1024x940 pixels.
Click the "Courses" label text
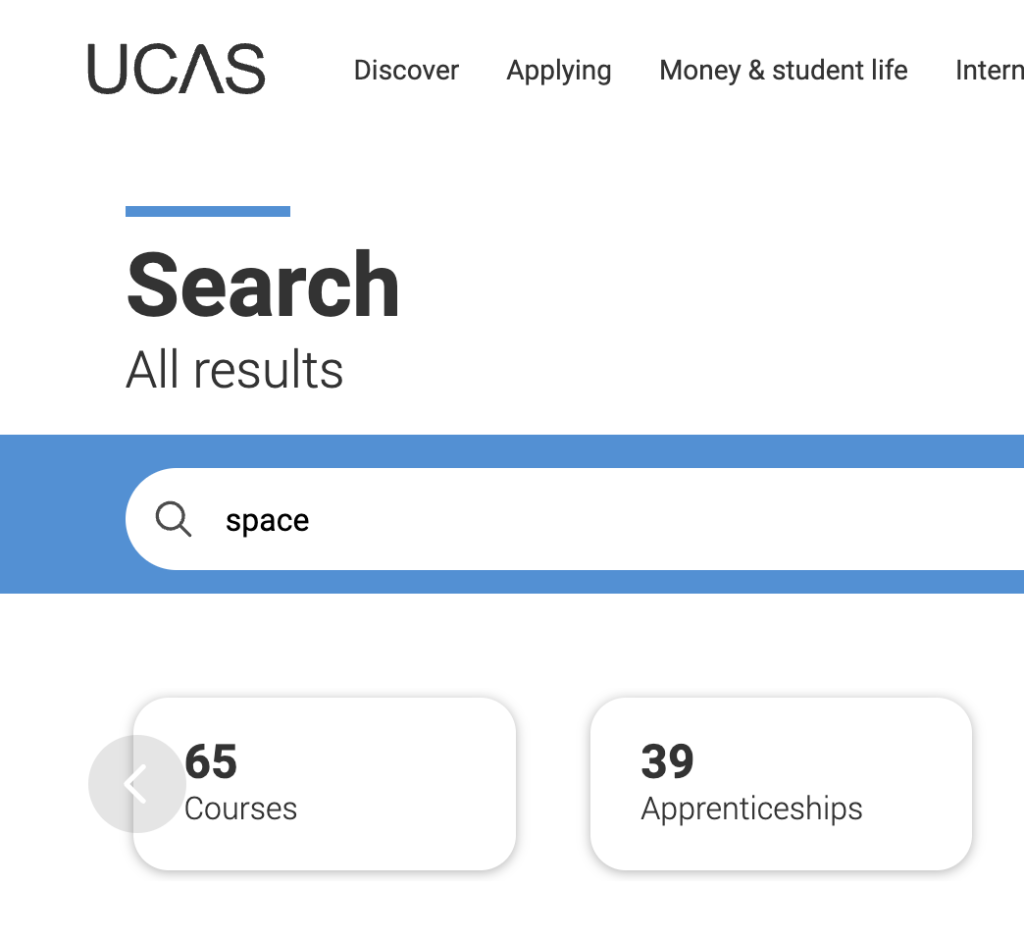click(242, 808)
